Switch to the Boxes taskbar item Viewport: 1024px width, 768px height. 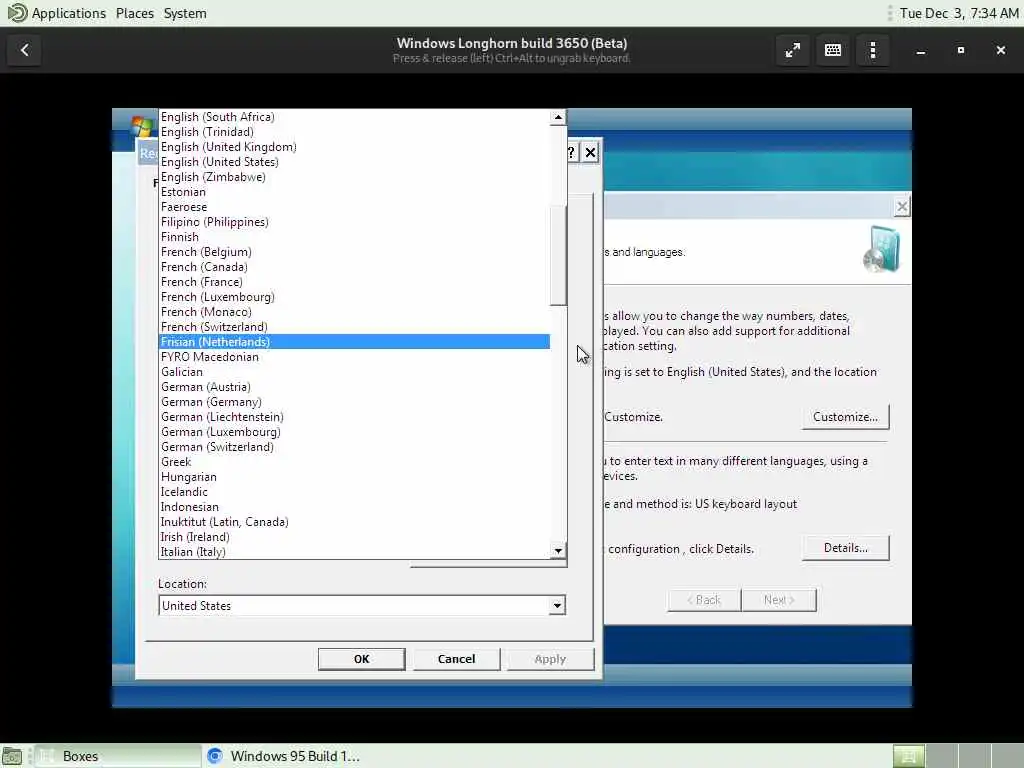[118, 756]
